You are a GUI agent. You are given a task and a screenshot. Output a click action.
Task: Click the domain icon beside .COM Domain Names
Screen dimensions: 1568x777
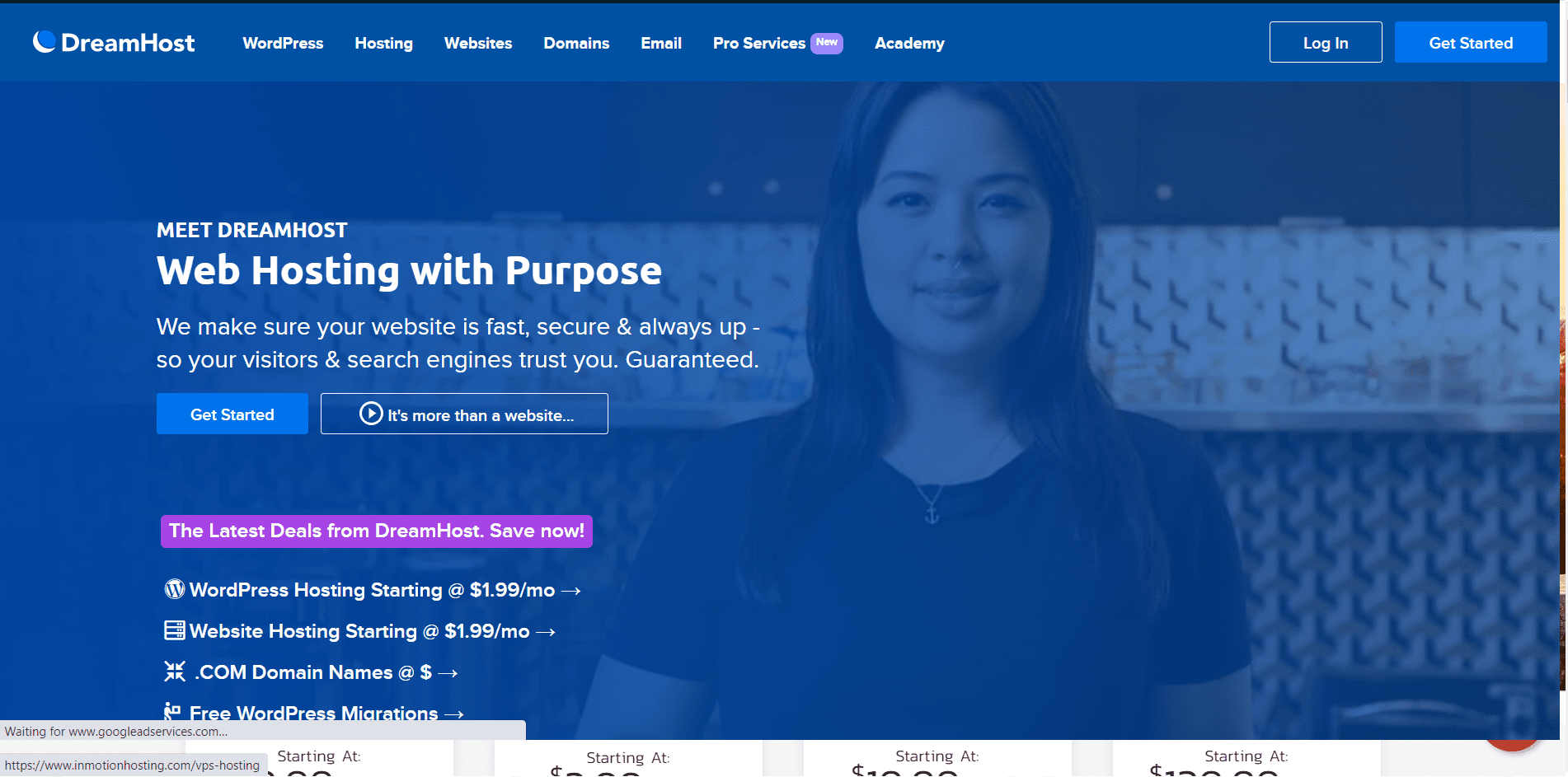[174, 672]
